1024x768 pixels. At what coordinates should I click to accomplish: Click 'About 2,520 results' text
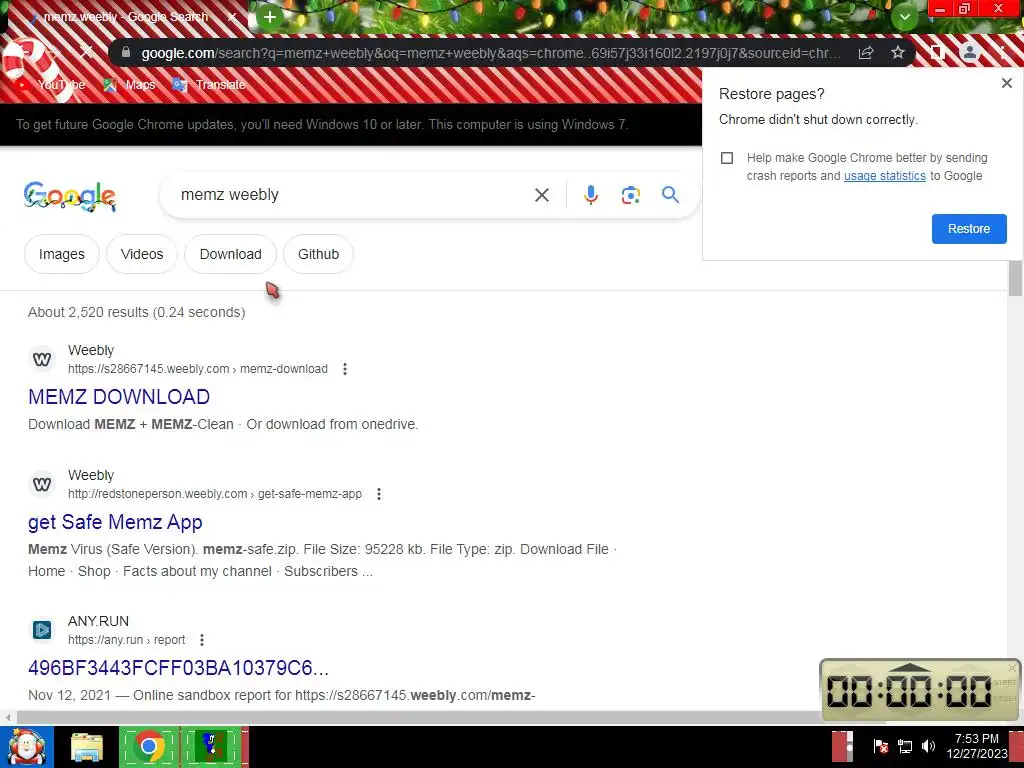tap(136, 312)
